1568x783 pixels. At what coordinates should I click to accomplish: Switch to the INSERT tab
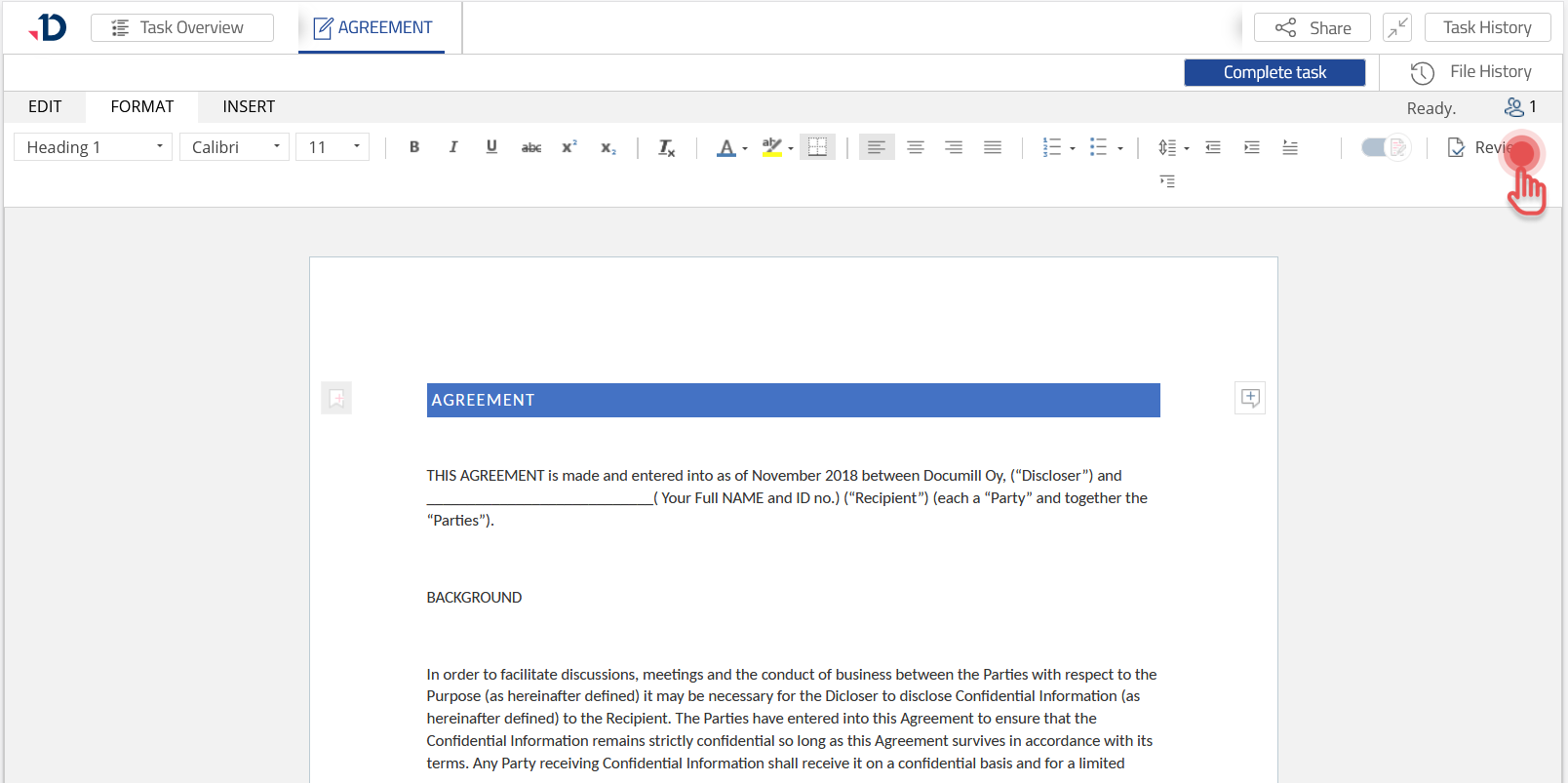pos(249,106)
